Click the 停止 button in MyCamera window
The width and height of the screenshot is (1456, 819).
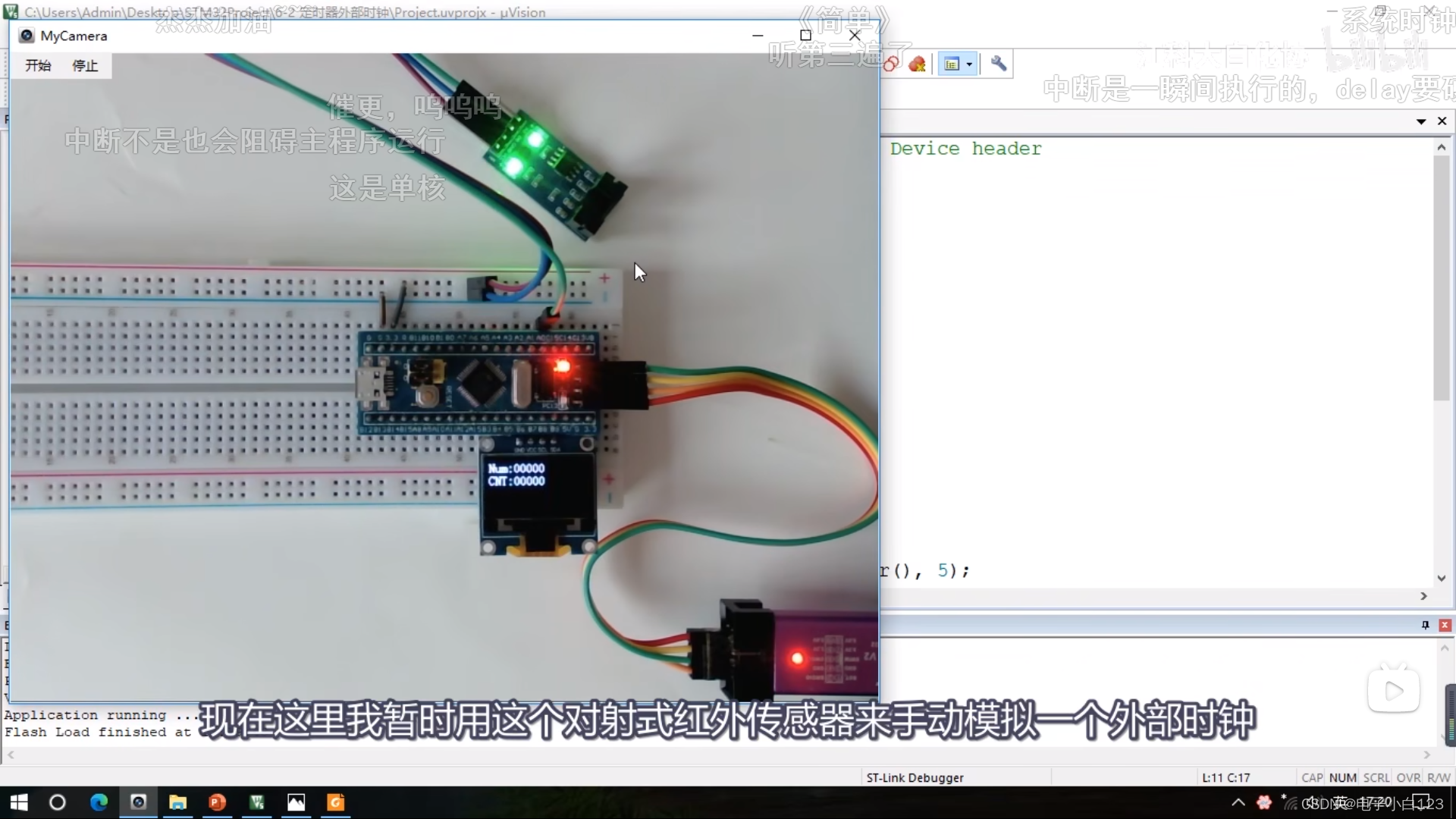coord(85,65)
